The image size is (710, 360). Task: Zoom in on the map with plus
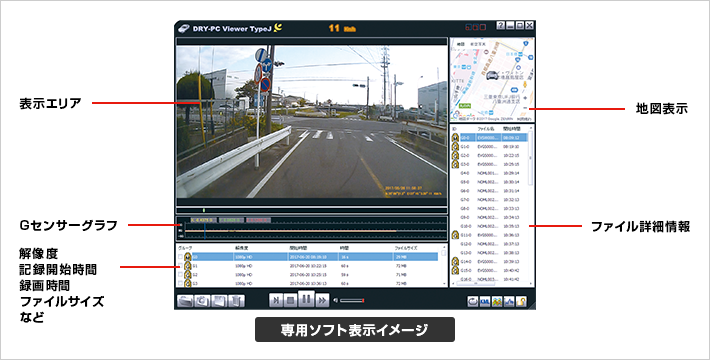(x=525, y=98)
